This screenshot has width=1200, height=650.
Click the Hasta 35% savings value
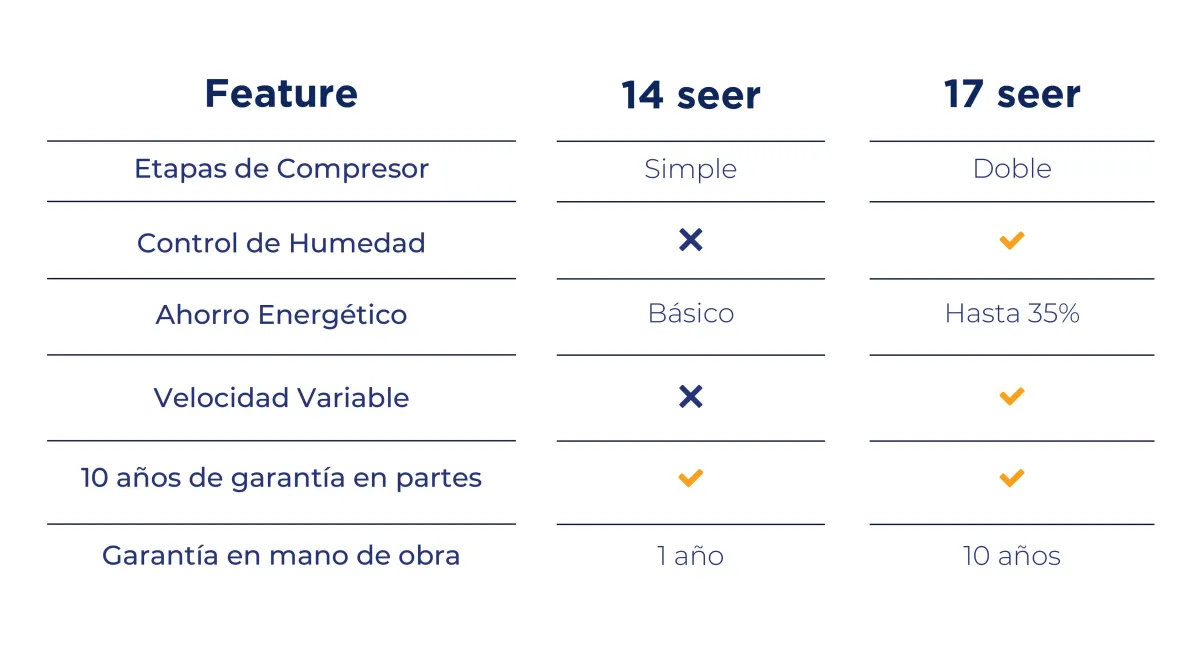point(1012,314)
